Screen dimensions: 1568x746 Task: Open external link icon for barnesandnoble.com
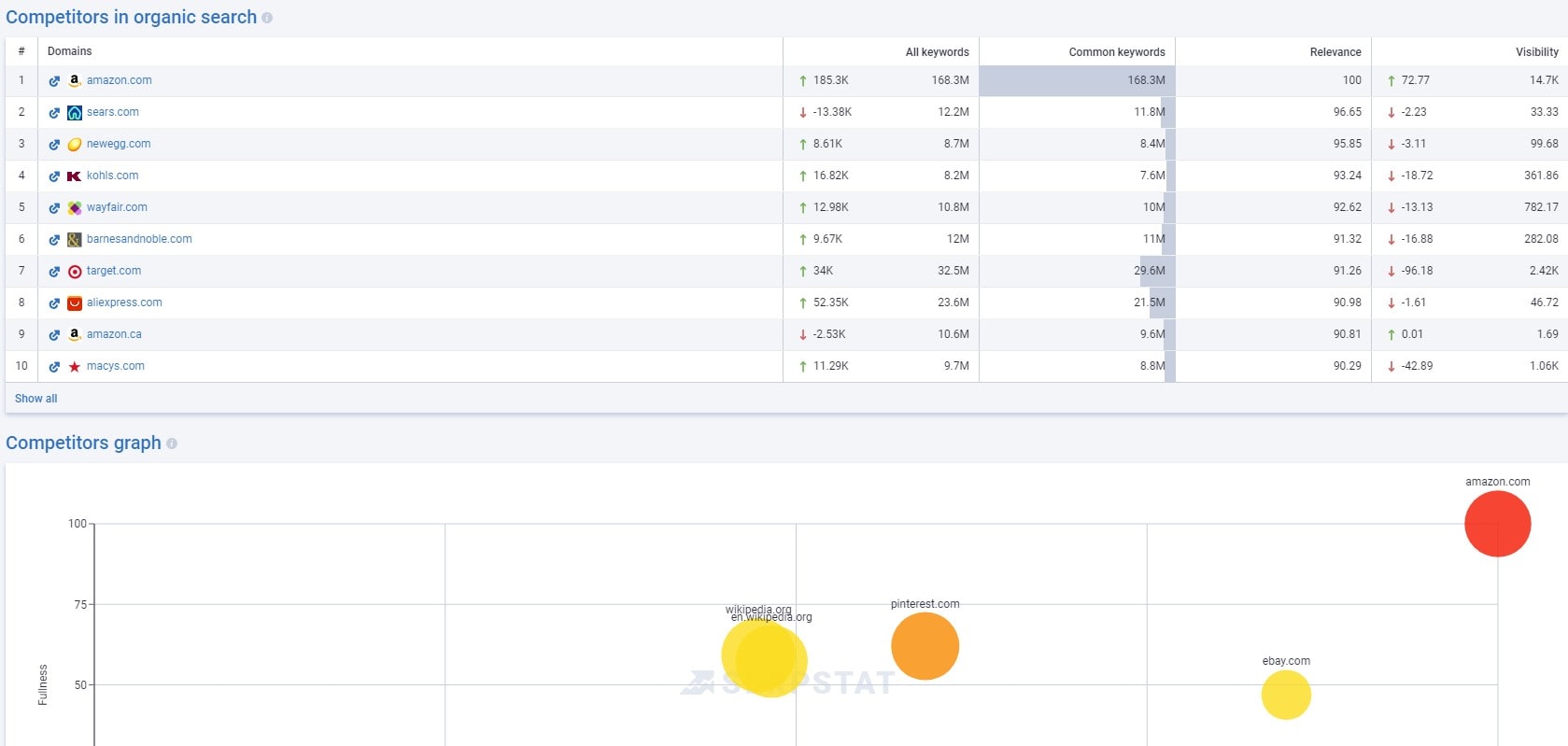pyautogui.click(x=54, y=240)
